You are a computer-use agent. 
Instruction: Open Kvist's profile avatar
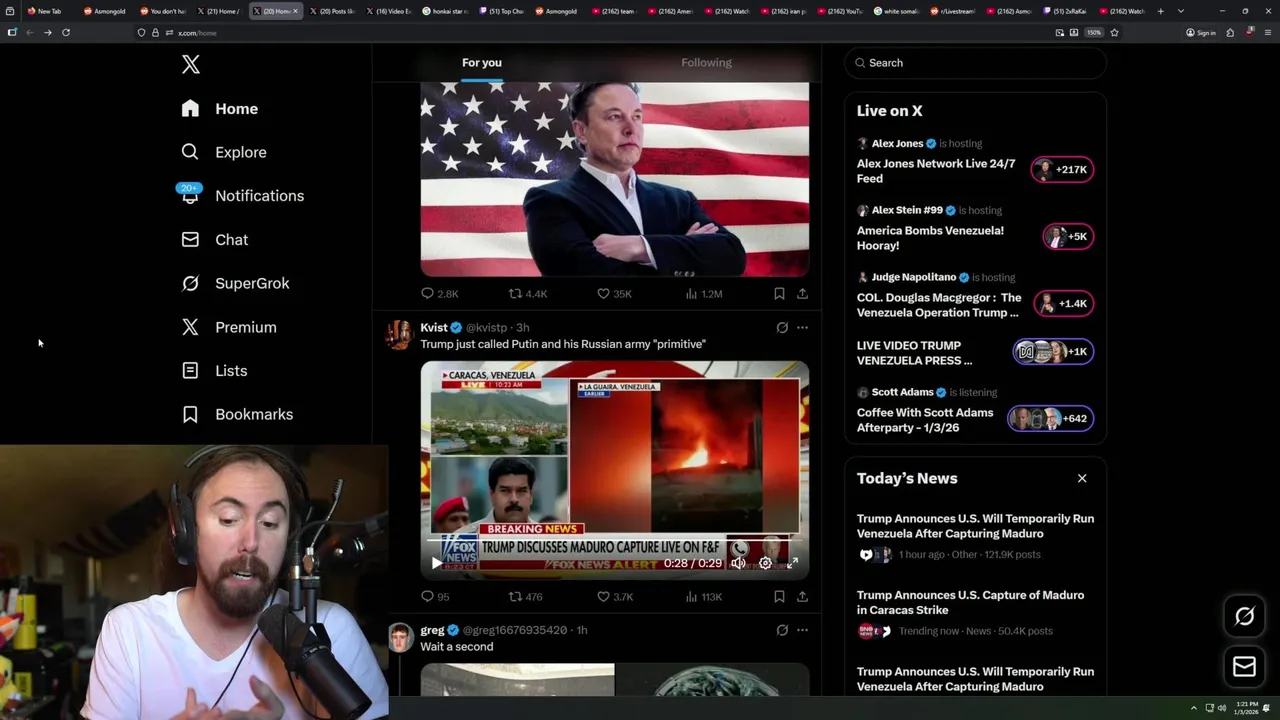pos(400,335)
